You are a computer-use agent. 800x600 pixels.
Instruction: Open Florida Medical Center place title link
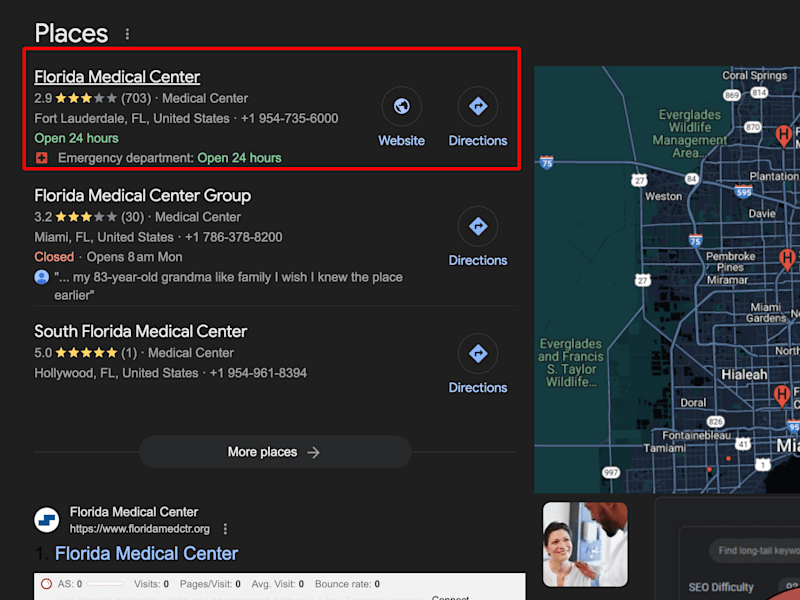click(x=117, y=77)
